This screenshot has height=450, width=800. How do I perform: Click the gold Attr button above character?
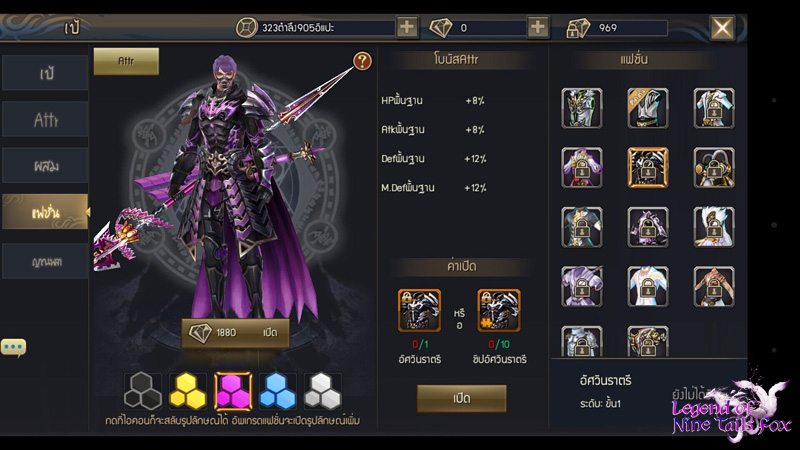click(x=126, y=61)
